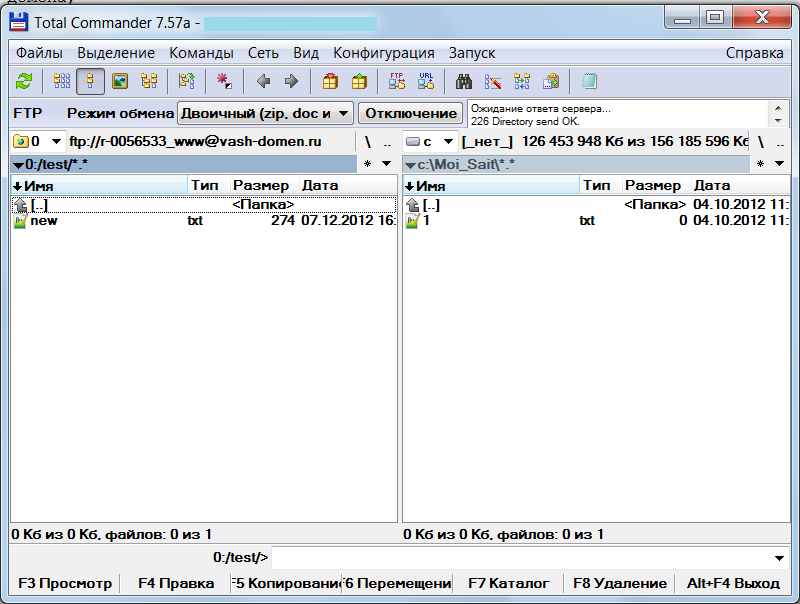Open the Notepad icon in toolbar
800x604 pixels.
pyautogui.click(x=589, y=81)
